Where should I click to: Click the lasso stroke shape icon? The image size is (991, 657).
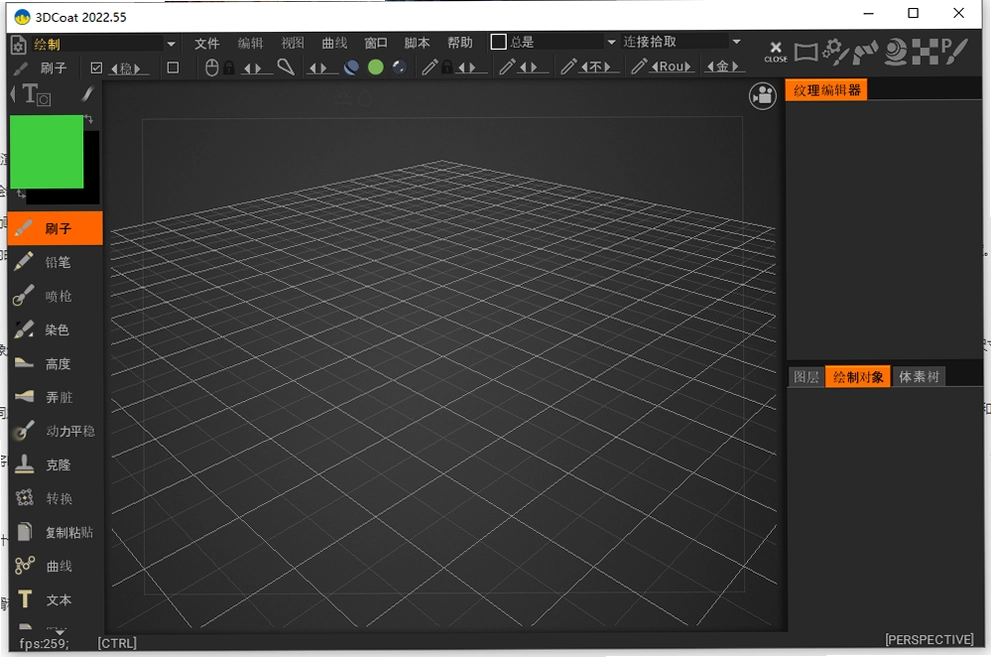(x=286, y=67)
